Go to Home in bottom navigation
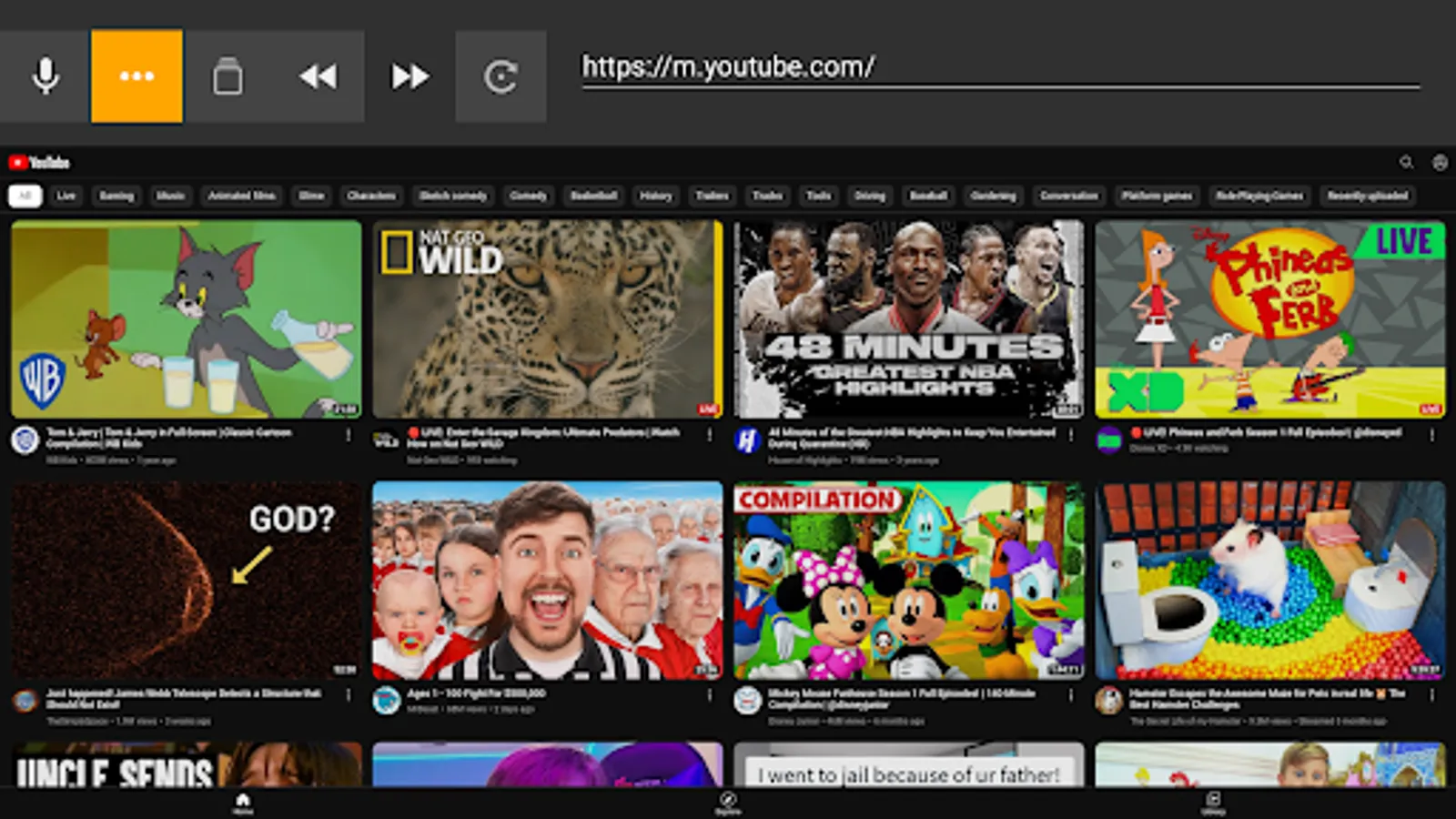The width and height of the screenshot is (1456, 819). click(x=243, y=804)
